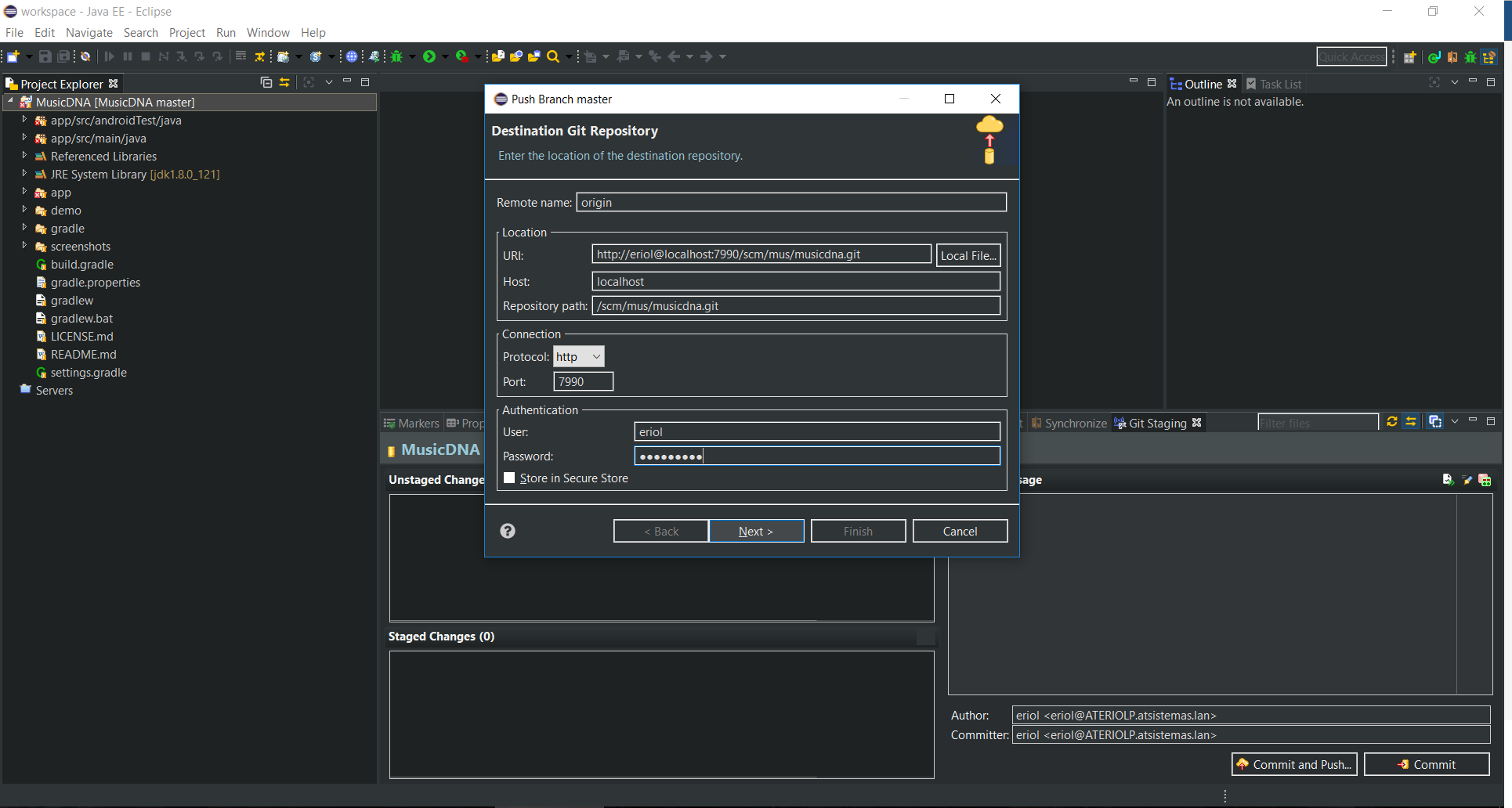1512x808 pixels.
Task: Toggle Link with Editor and Selection in Git Staging
Action: point(1411,421)
